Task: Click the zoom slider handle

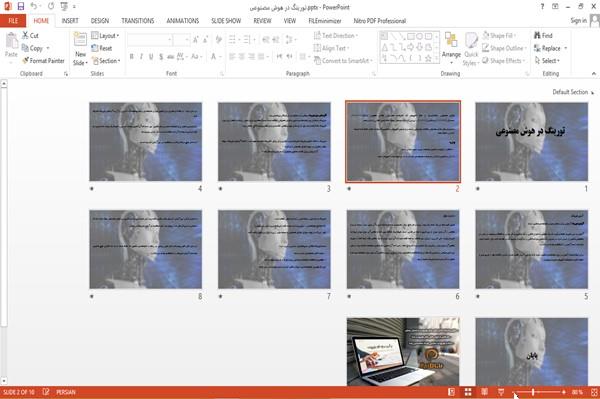Action: click(533, 392)
